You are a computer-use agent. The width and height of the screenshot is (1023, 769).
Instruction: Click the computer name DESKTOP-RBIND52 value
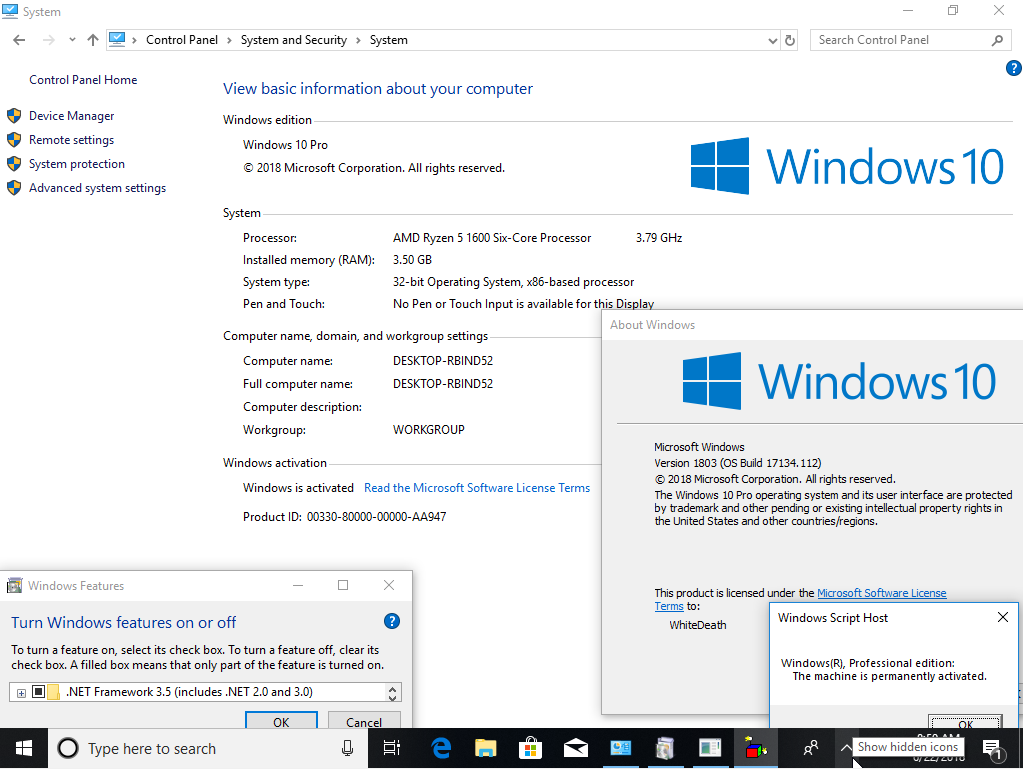tap(443, 361)
